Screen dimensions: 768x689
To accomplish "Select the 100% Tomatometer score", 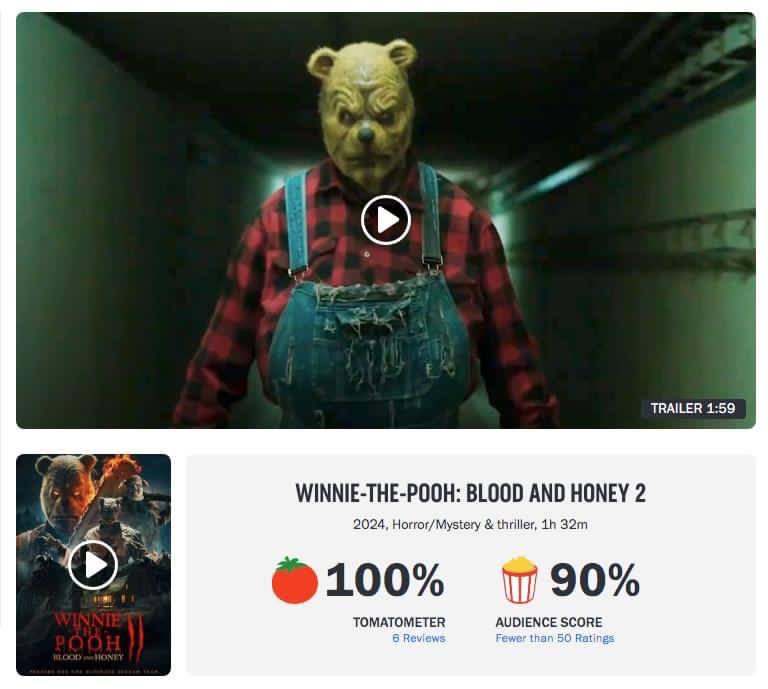I will click(x=385, y=580).
